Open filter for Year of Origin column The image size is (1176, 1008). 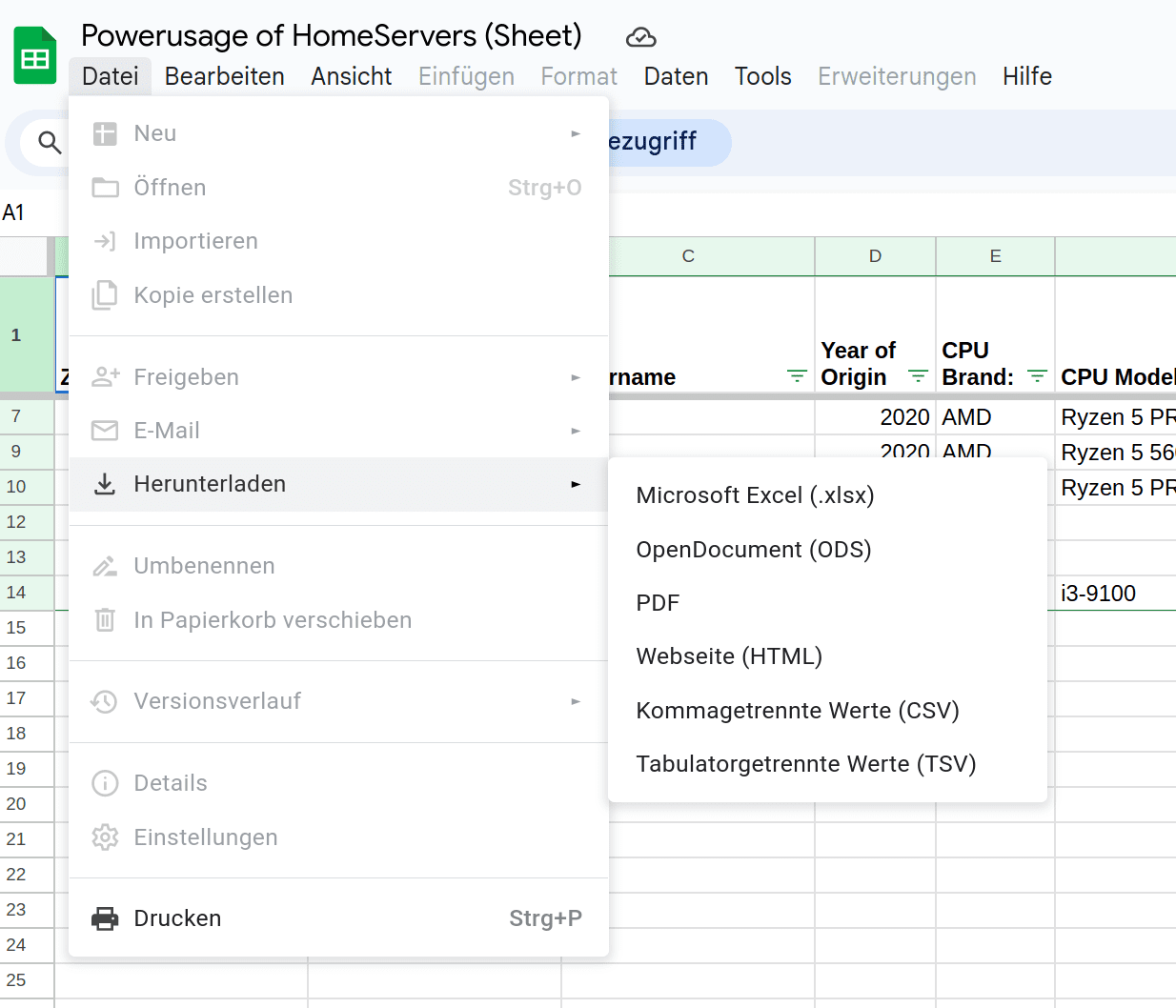(919, 376)
